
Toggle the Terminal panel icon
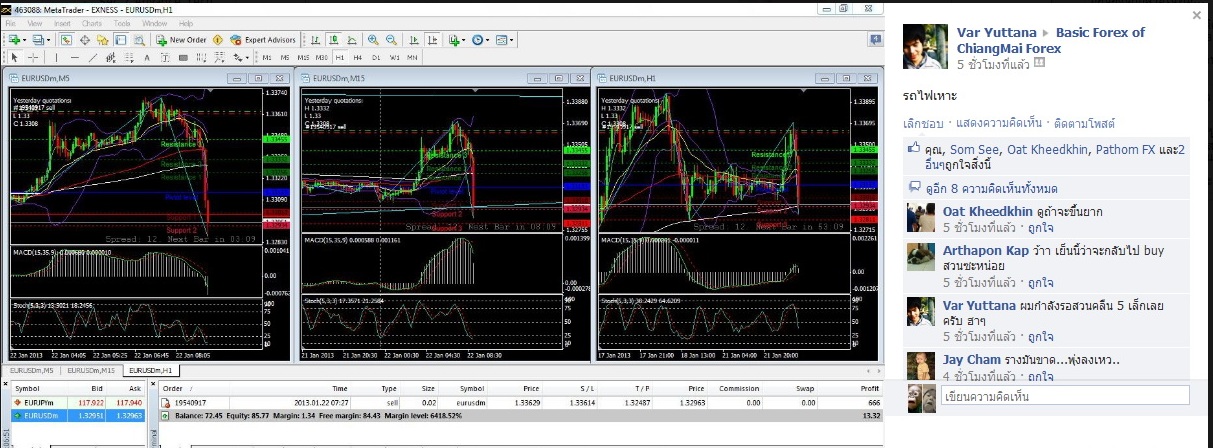[120, 40]
